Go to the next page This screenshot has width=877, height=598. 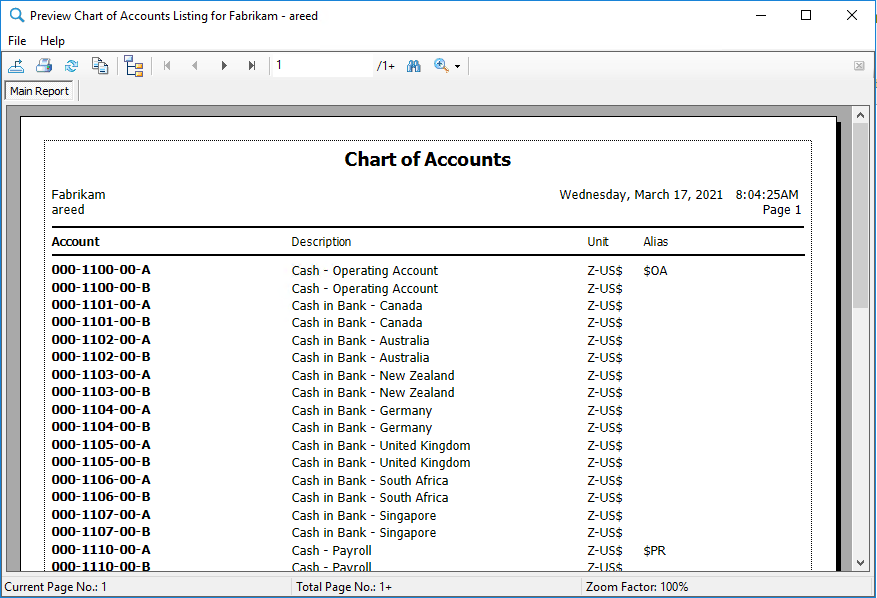pyautogui.click(x=224, y=66)
